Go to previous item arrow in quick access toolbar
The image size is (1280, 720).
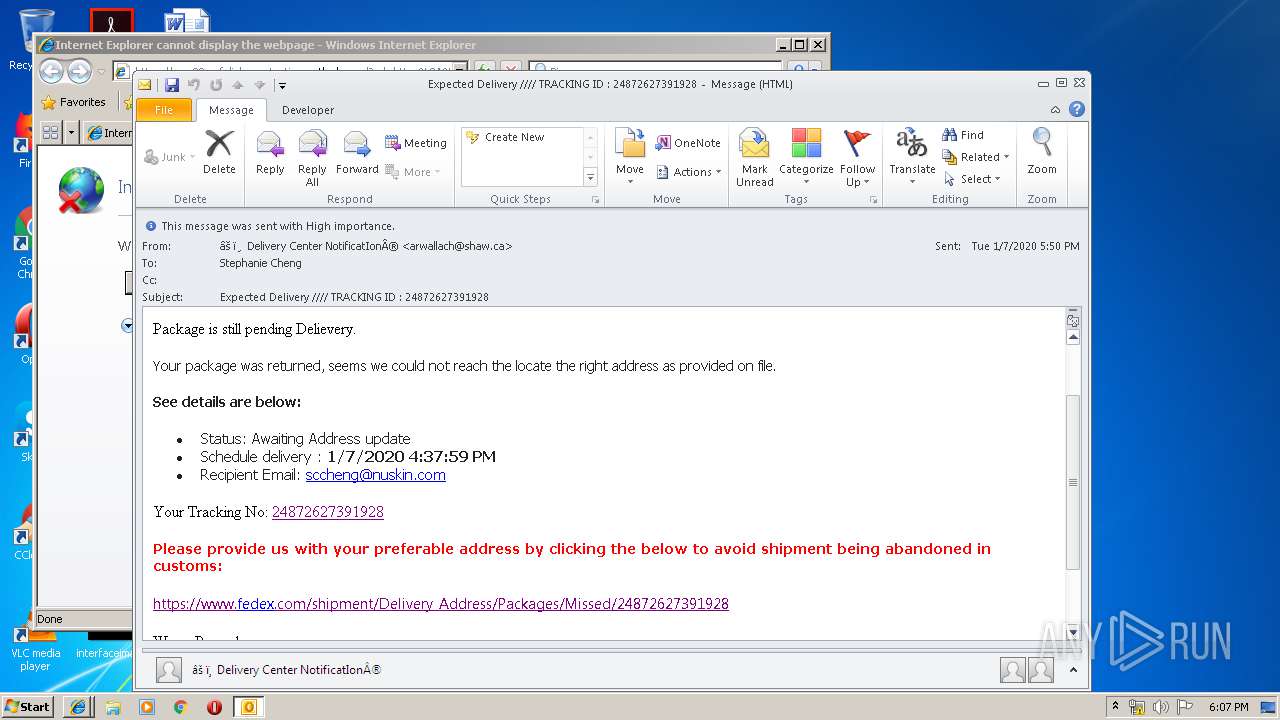(x=238, y=85)
